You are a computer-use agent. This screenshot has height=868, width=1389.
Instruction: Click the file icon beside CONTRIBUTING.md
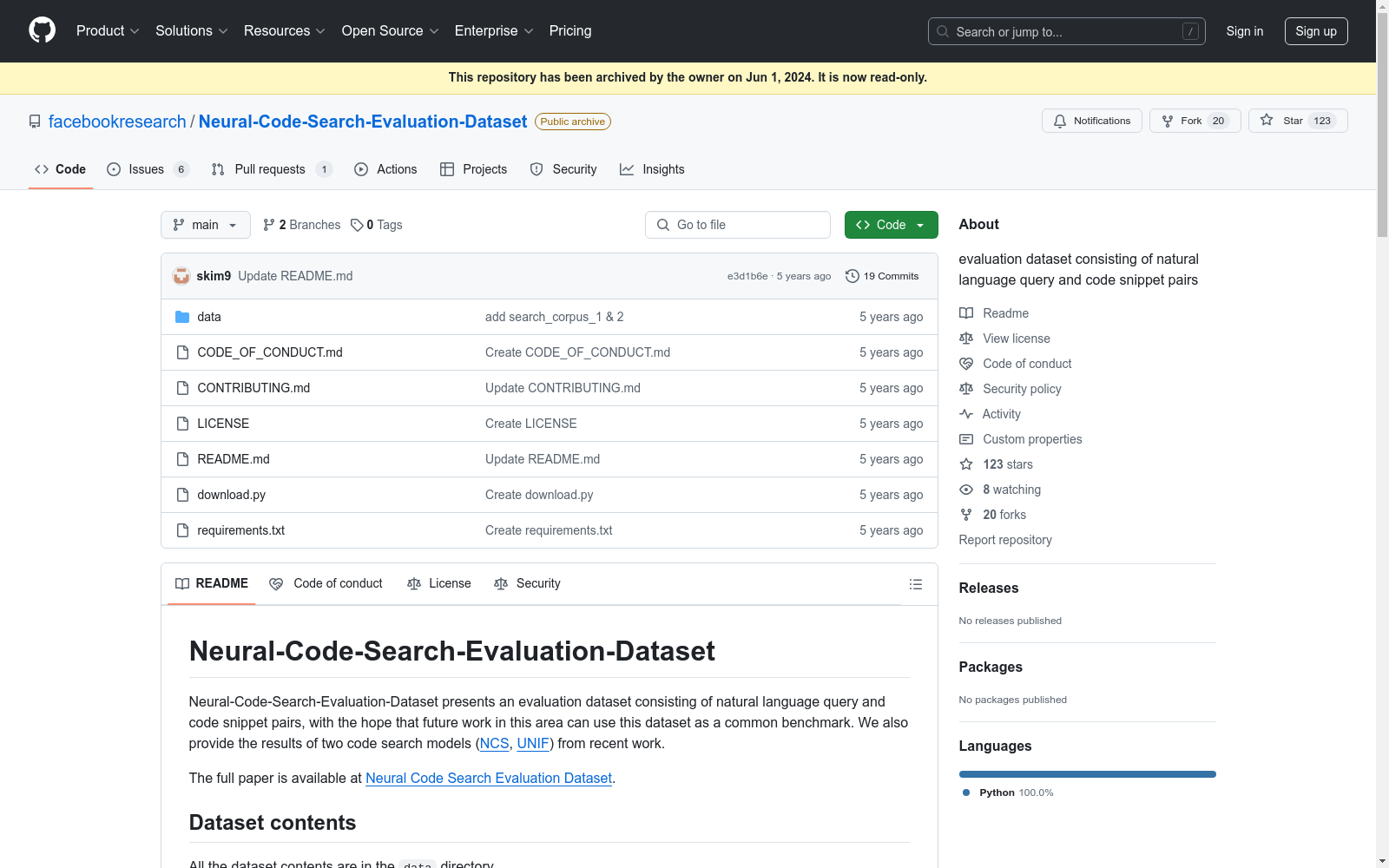(182, 388)
